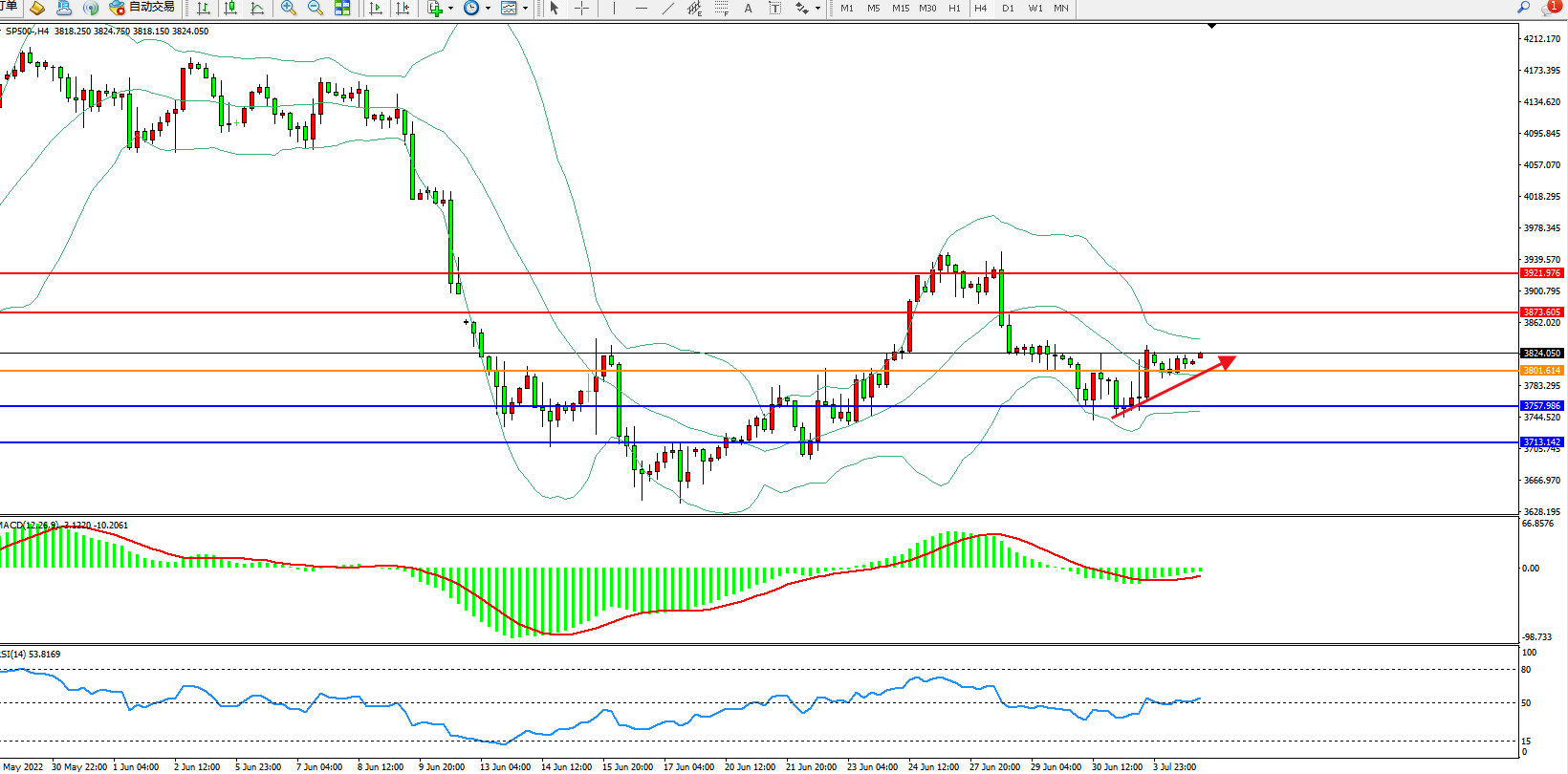The width and height of the screenshot is (1568, 774).
Task: Select the vertical line drawing tool
Action: coord(614,9)
